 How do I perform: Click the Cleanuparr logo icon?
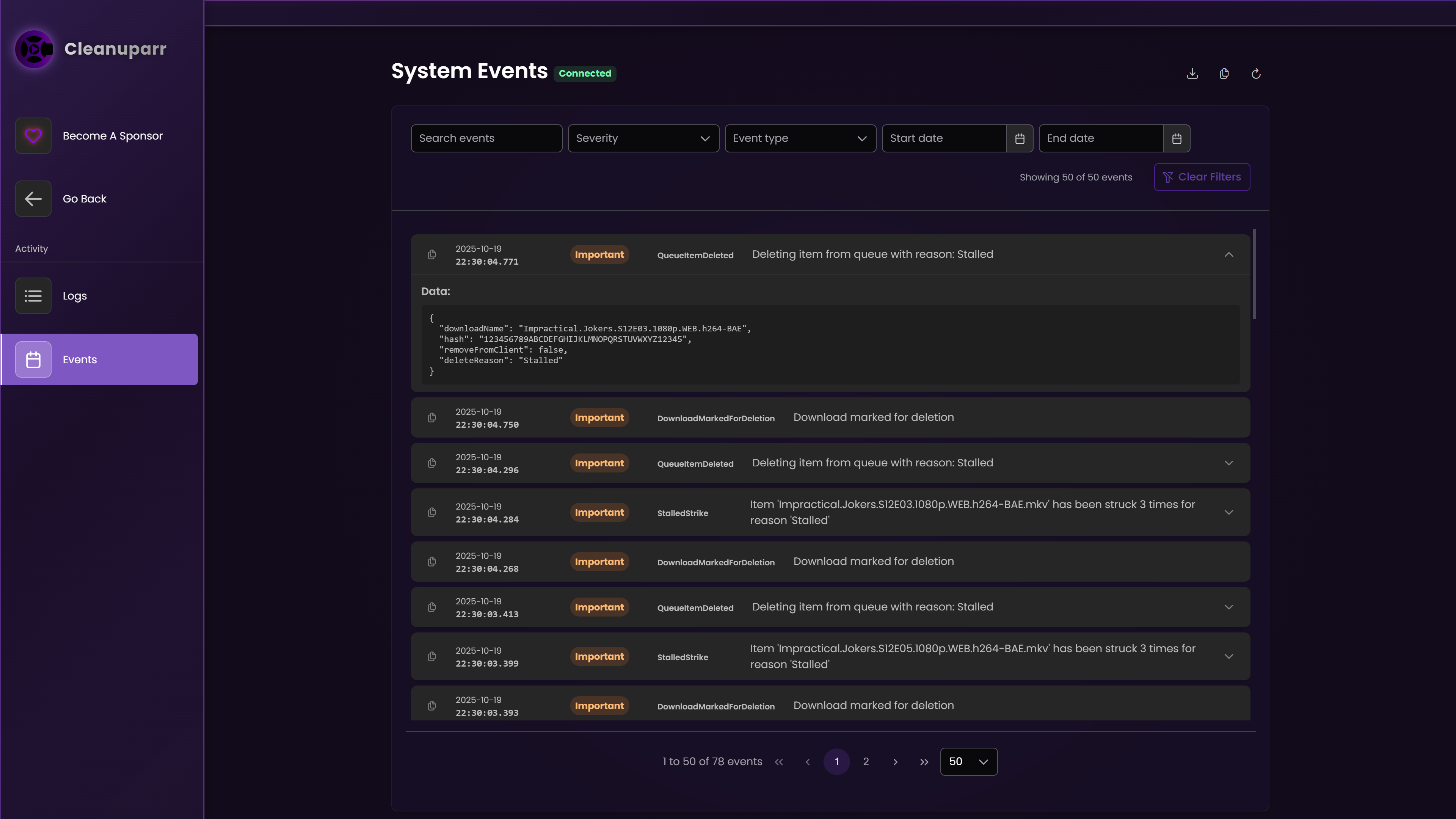pos(34,49)
